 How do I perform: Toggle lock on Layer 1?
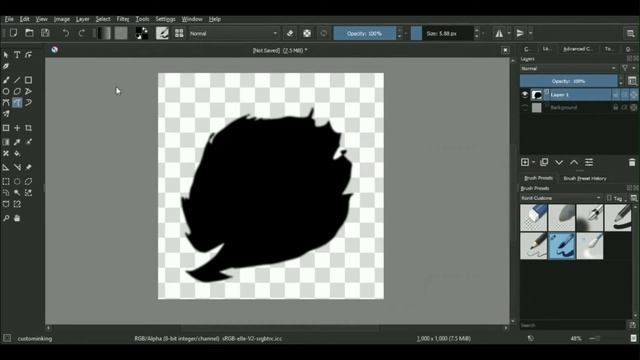coord(616,95)
